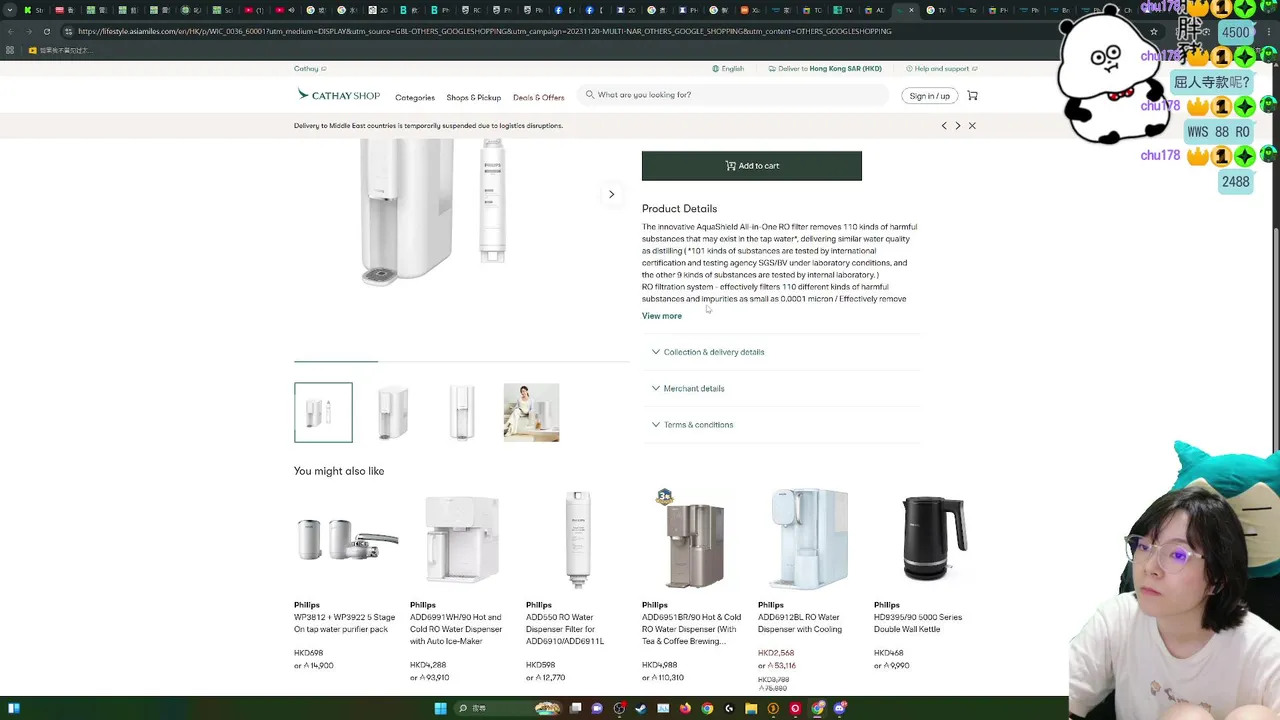This screenshot has width=1280, height=720.
Task: Open ADD6991WH/90 Hot and Cold dispenser product
Action: pyautogui.click(x=458, y=629)
